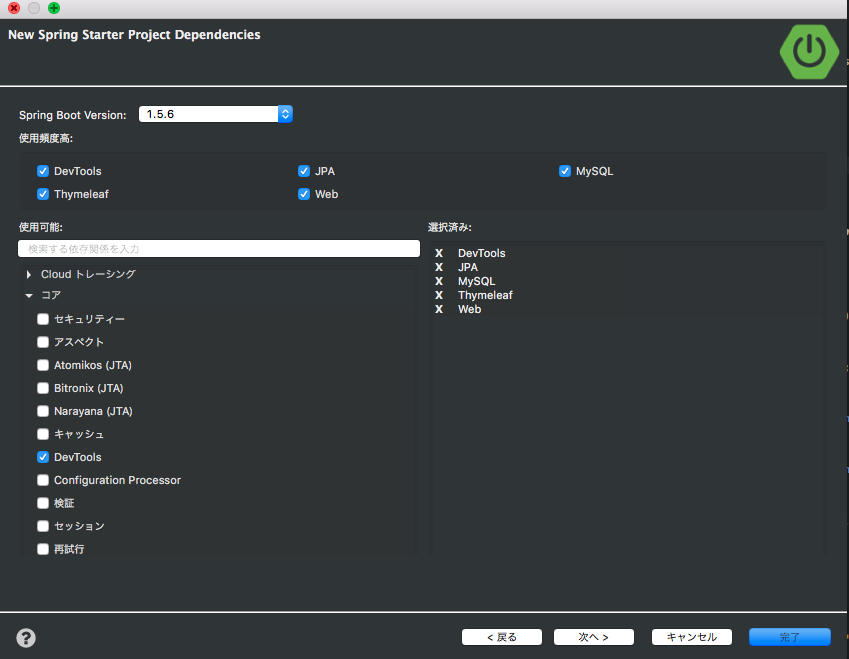This screenshot has width=849, height=659.
Task: Uncheck DevTools in the frequently used section
Action: (43, 171)
